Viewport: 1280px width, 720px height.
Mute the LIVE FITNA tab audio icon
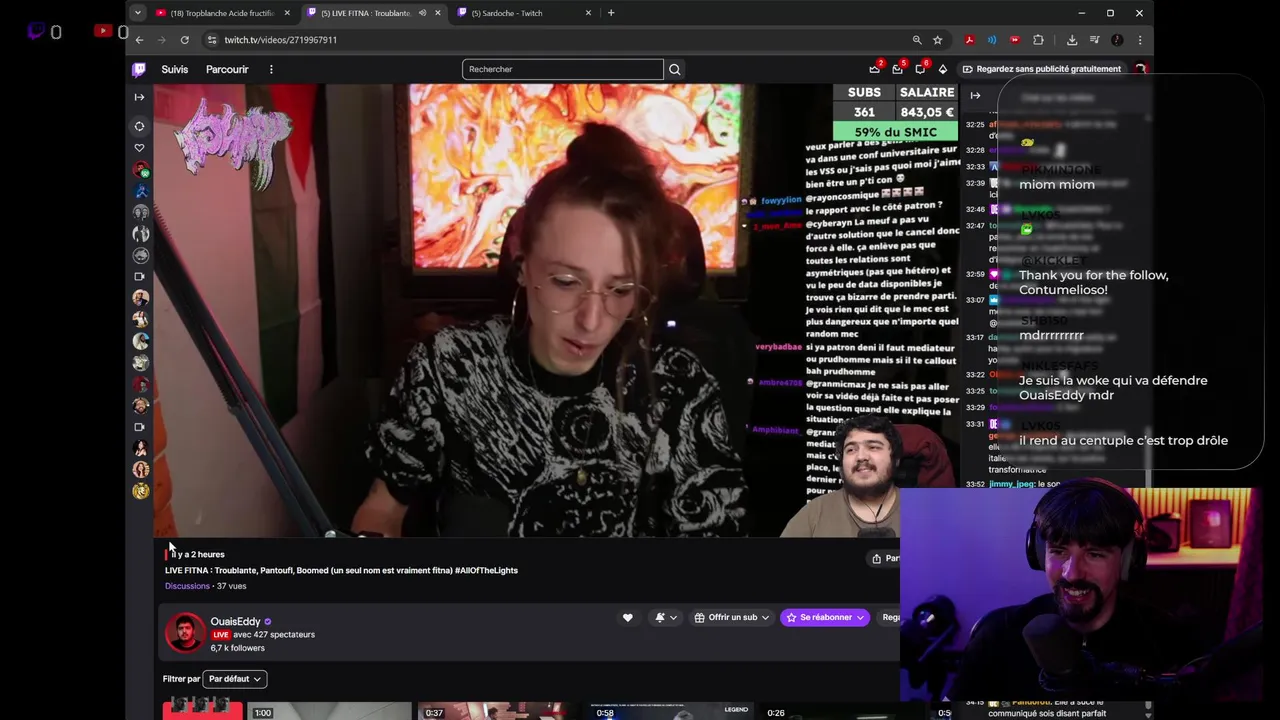coord(422,13)
